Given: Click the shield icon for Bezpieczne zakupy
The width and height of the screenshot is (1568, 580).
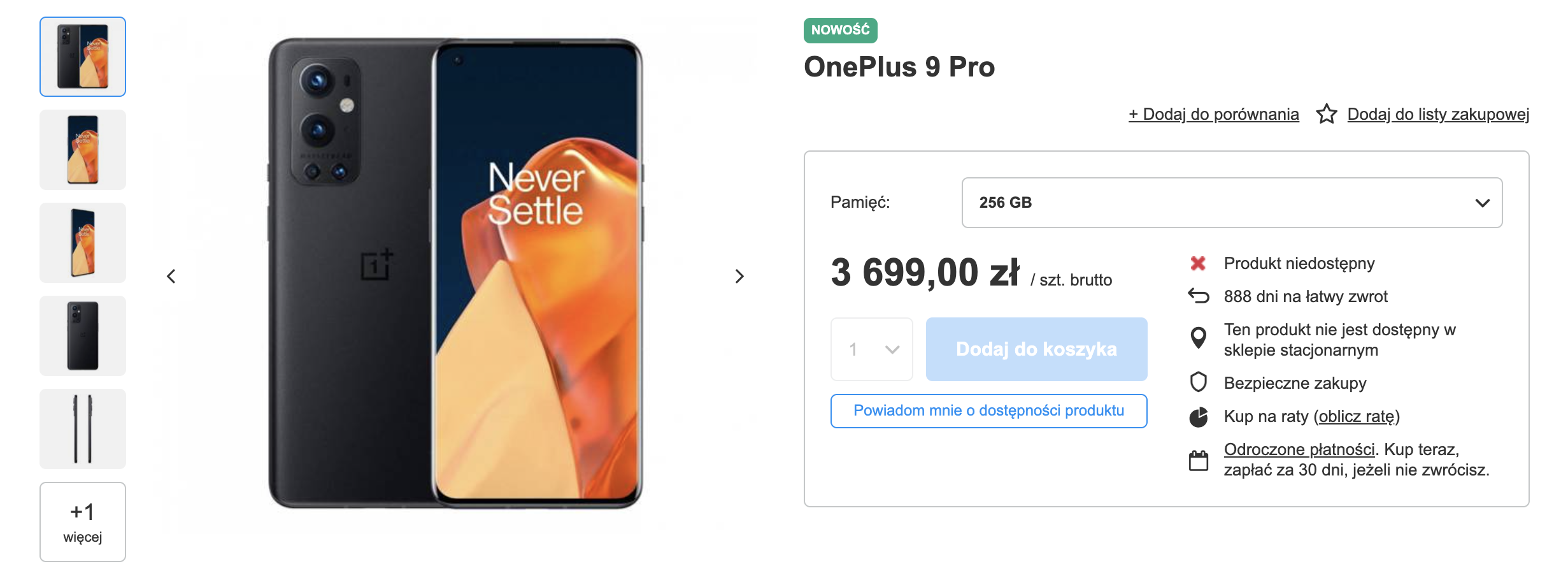Looking at the screenshot, I should pyautogui.click(x=1199, y=382).
